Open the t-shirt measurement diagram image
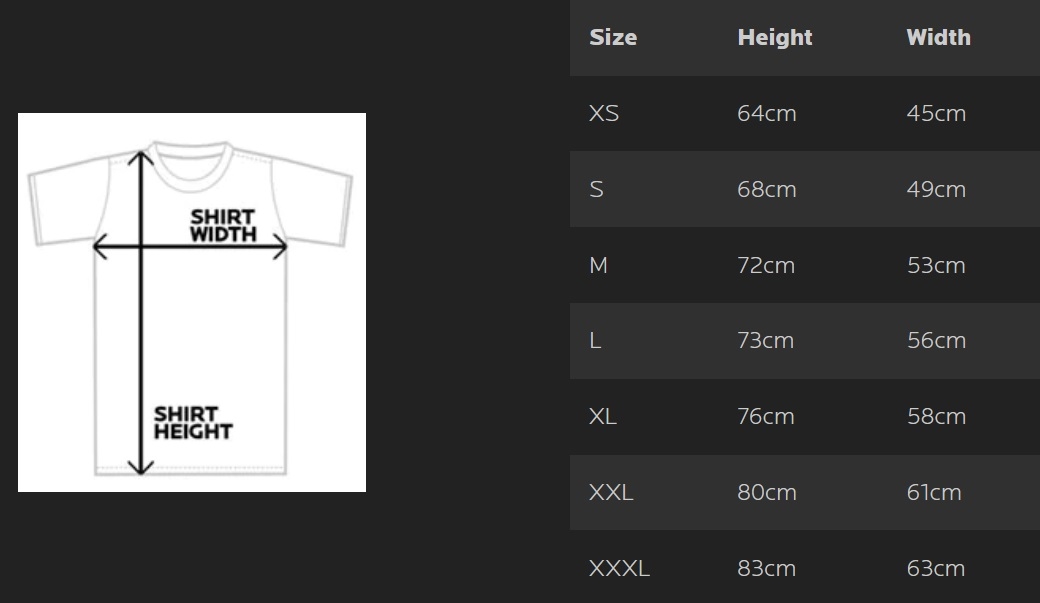 (192, 302)
